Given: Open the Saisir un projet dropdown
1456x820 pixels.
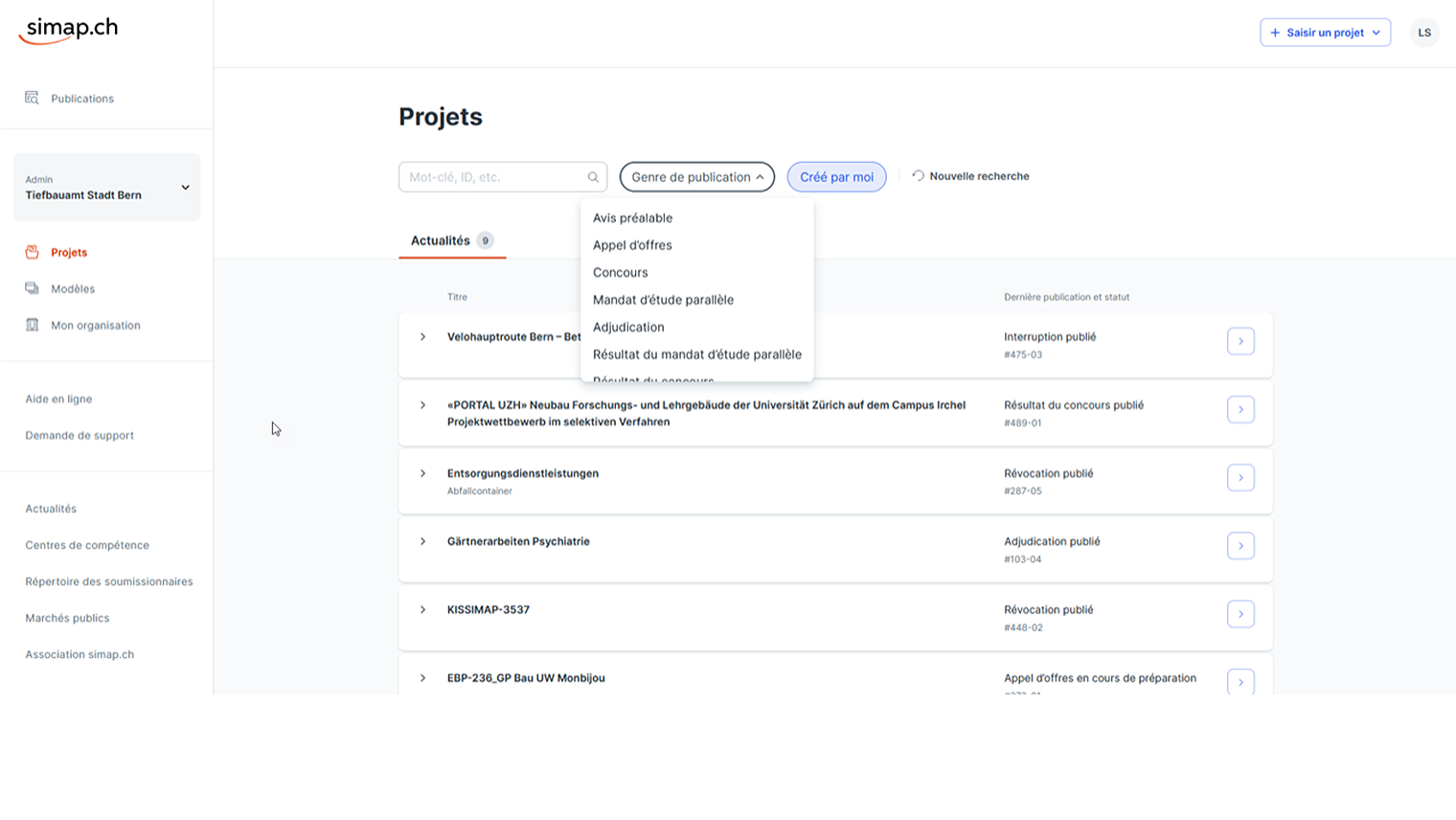Looking at the screenshot, I should pyautogui.click(x=1325, y=33).
